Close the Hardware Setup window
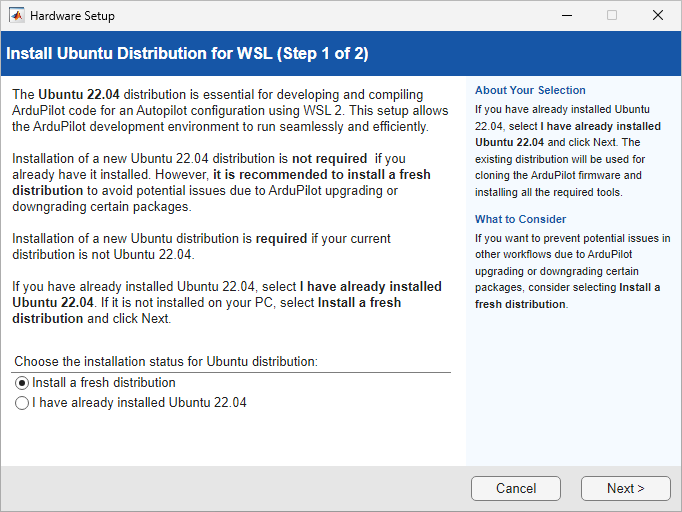Screen dimensions: 682x512 click(x=657, y=16)
